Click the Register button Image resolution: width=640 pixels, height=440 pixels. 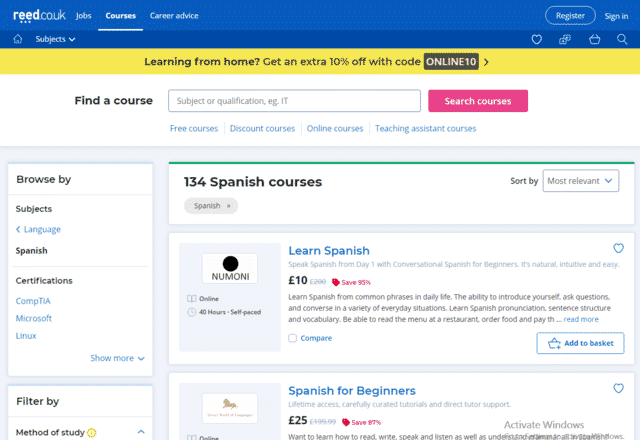click(x=570, y=16)
